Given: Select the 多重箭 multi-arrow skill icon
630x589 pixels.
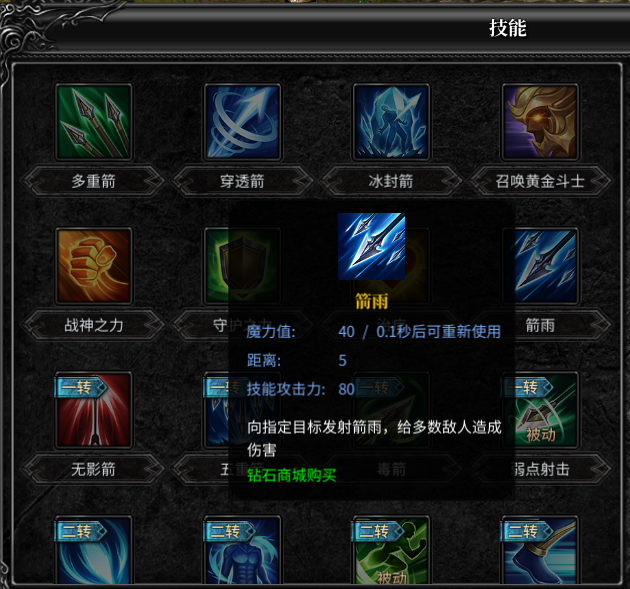Looking at the screenshot, I should pyautogui.click(x=94, y=122).
